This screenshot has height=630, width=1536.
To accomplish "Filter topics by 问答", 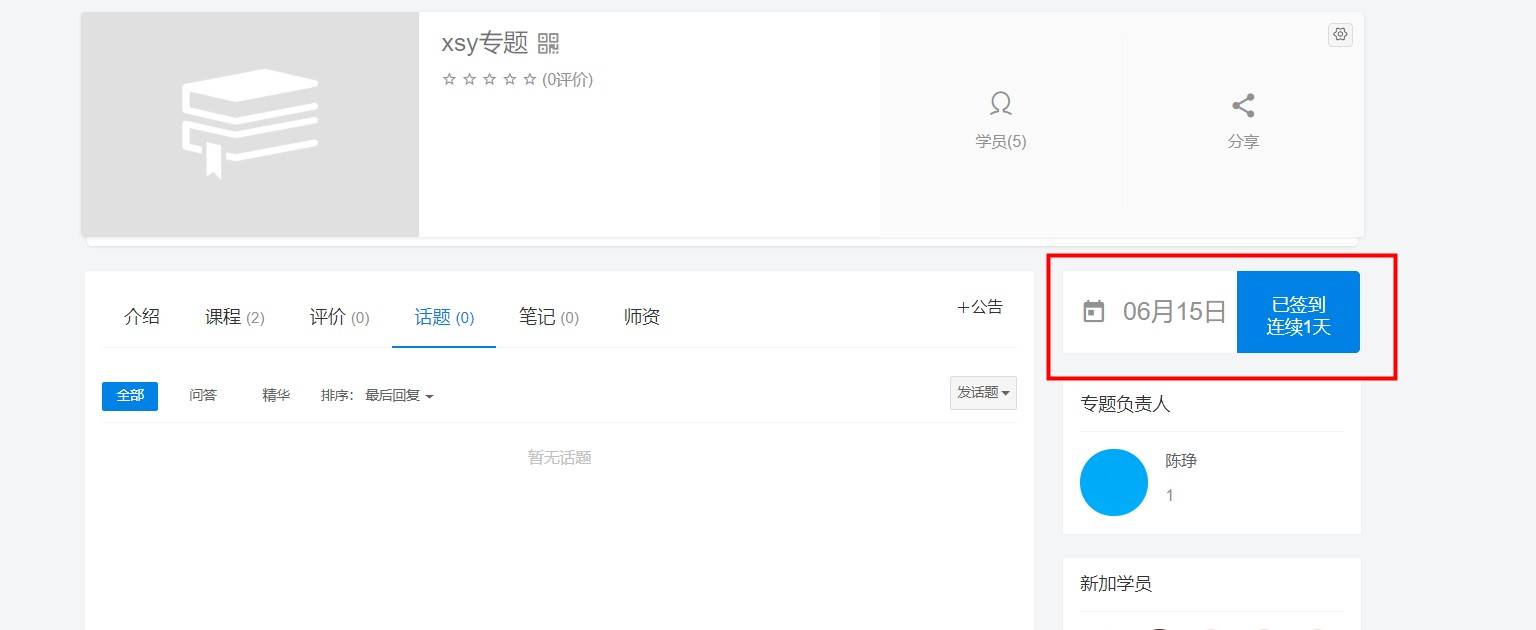I will [x=203, y=396].
